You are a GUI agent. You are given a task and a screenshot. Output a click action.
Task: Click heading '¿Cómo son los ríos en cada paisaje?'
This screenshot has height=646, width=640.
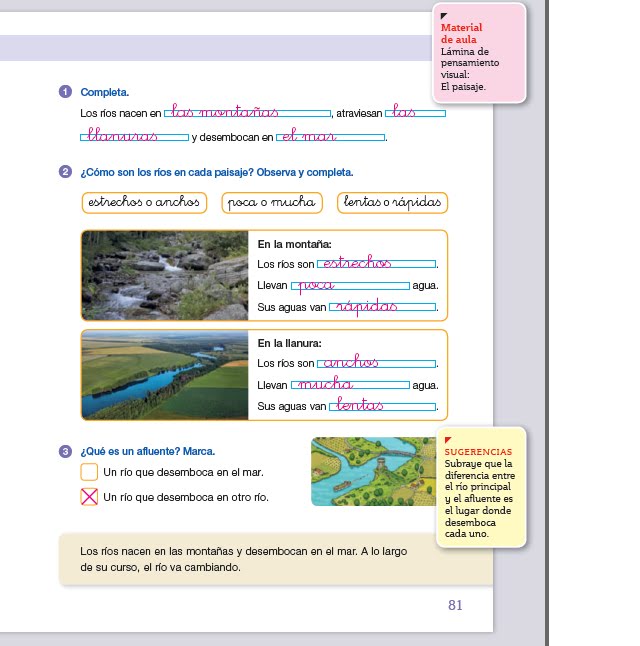pos(167,172)
